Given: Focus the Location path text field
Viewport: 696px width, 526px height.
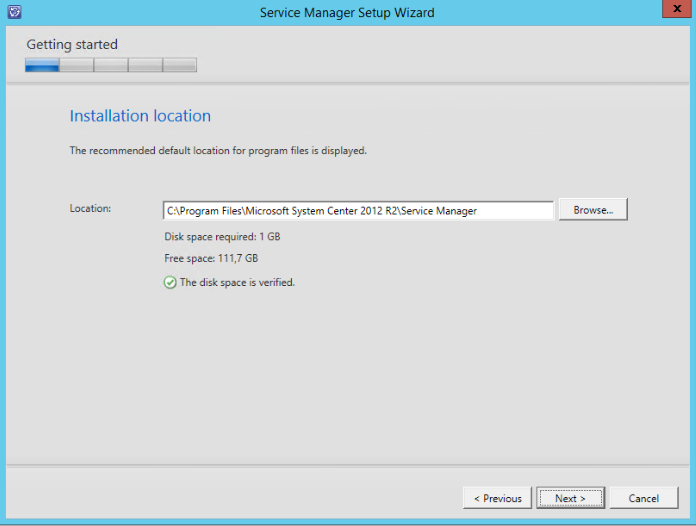Looking at the screenshot, I should click(358, 211).
